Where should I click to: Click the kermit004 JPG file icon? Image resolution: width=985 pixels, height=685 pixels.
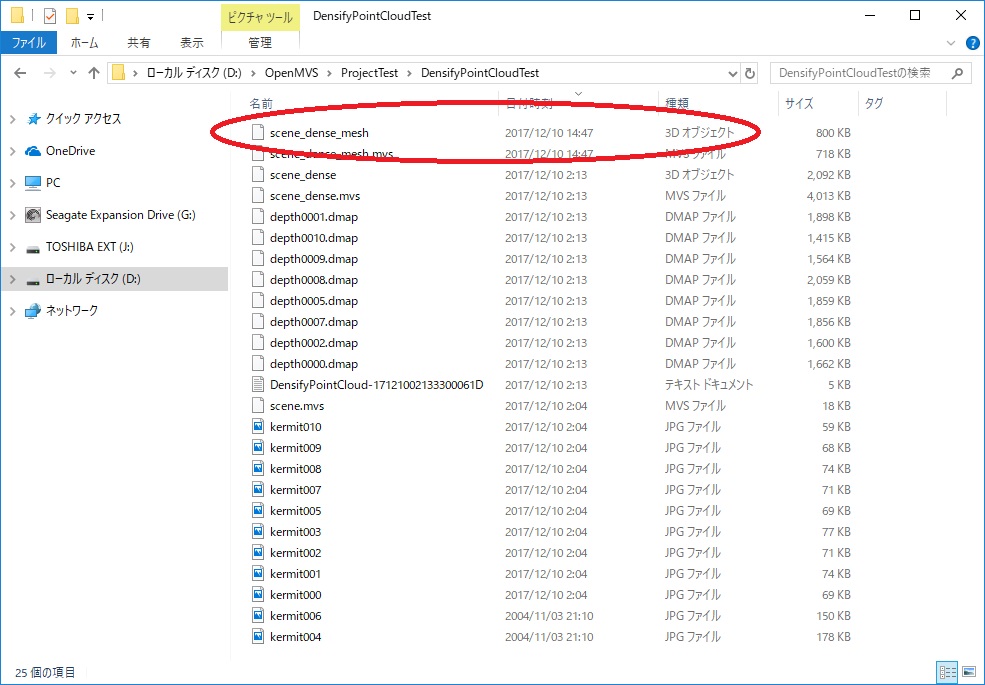coord(258,636)
